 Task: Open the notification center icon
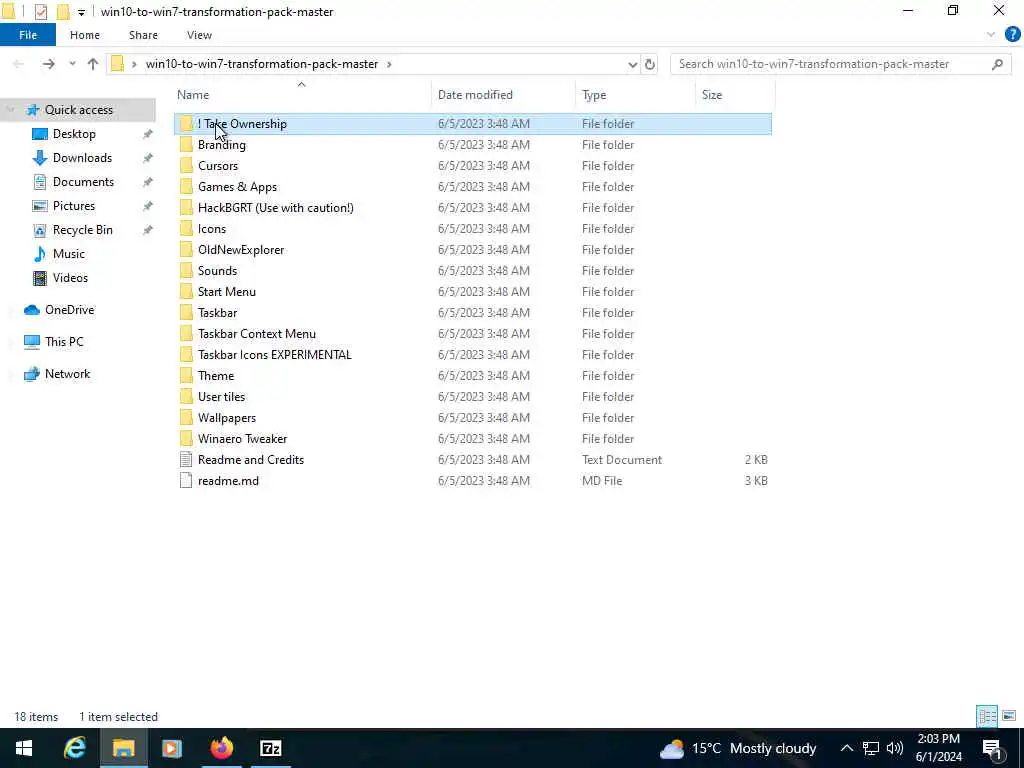(x=991, y=748)
